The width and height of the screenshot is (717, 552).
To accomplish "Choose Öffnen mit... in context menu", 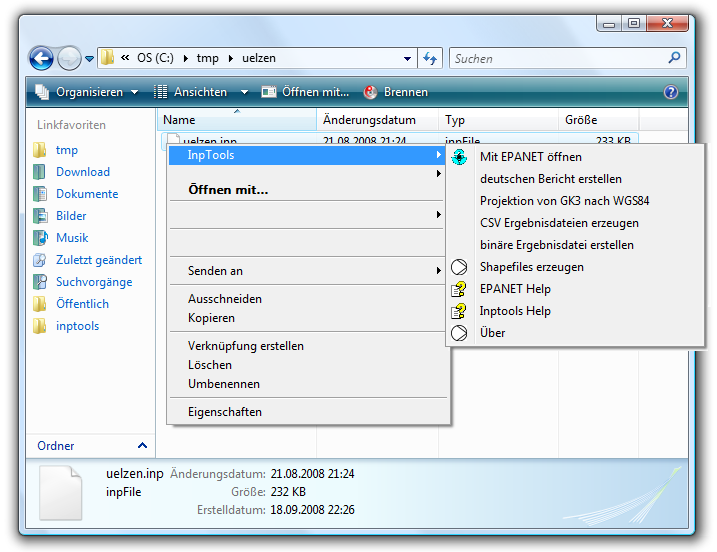I will click(x=306, y=190).
